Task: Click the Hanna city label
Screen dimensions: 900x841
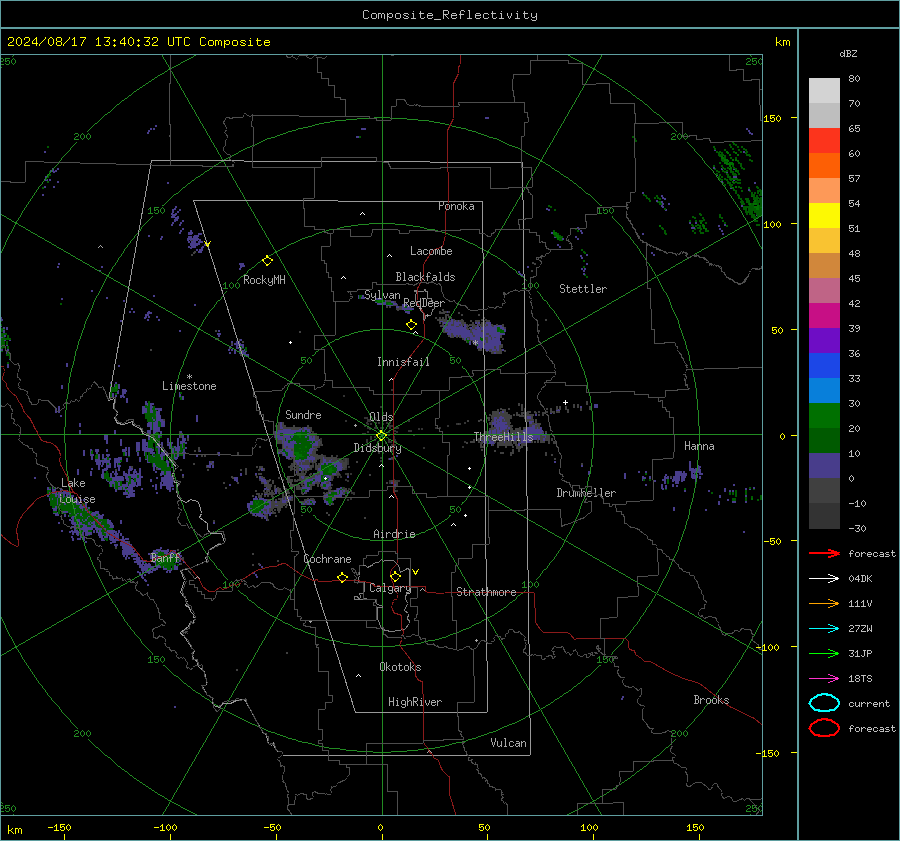Action: click(x=699, y=446)
